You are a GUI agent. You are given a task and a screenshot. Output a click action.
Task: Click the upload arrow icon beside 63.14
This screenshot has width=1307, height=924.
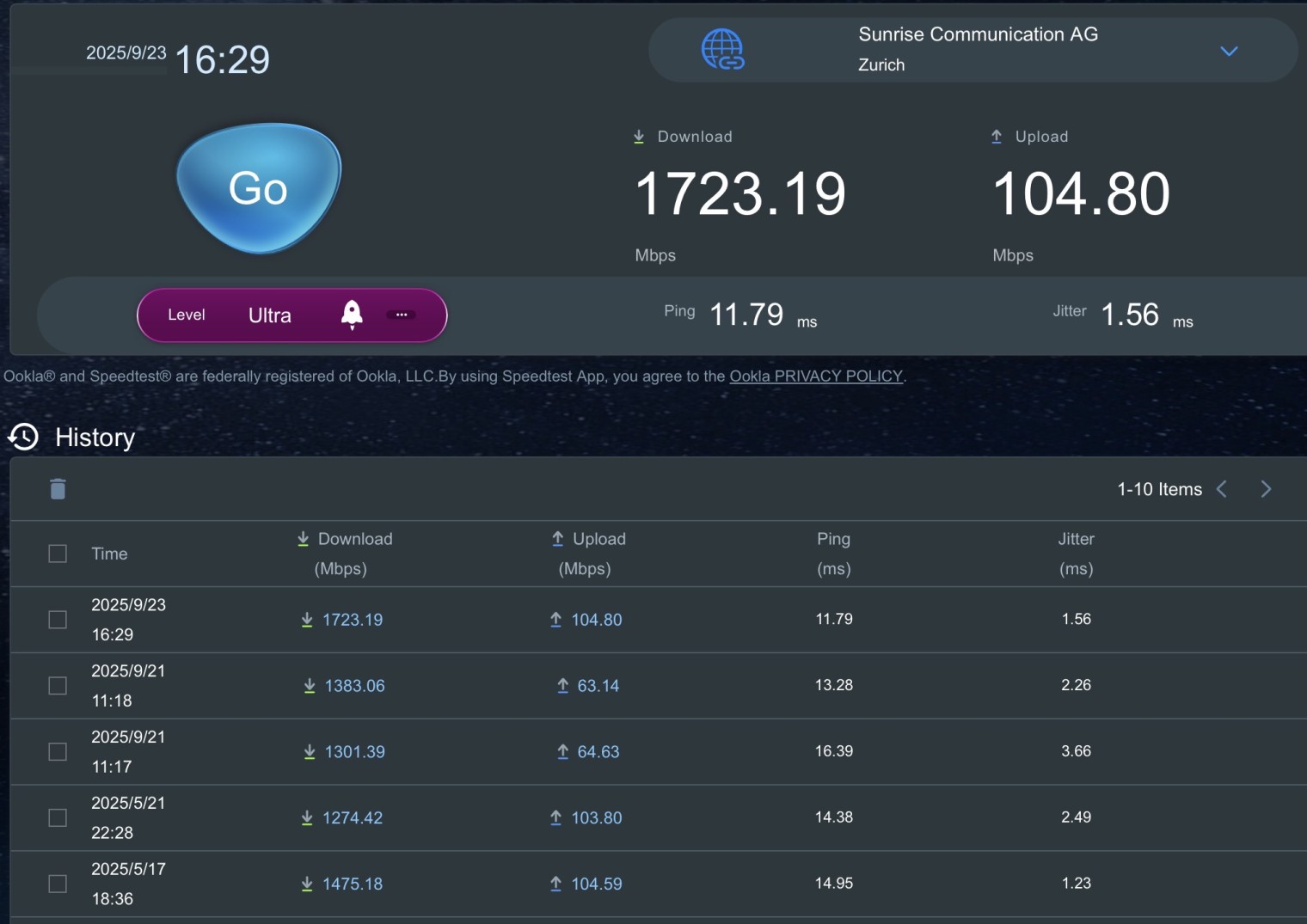click(562, 686)
